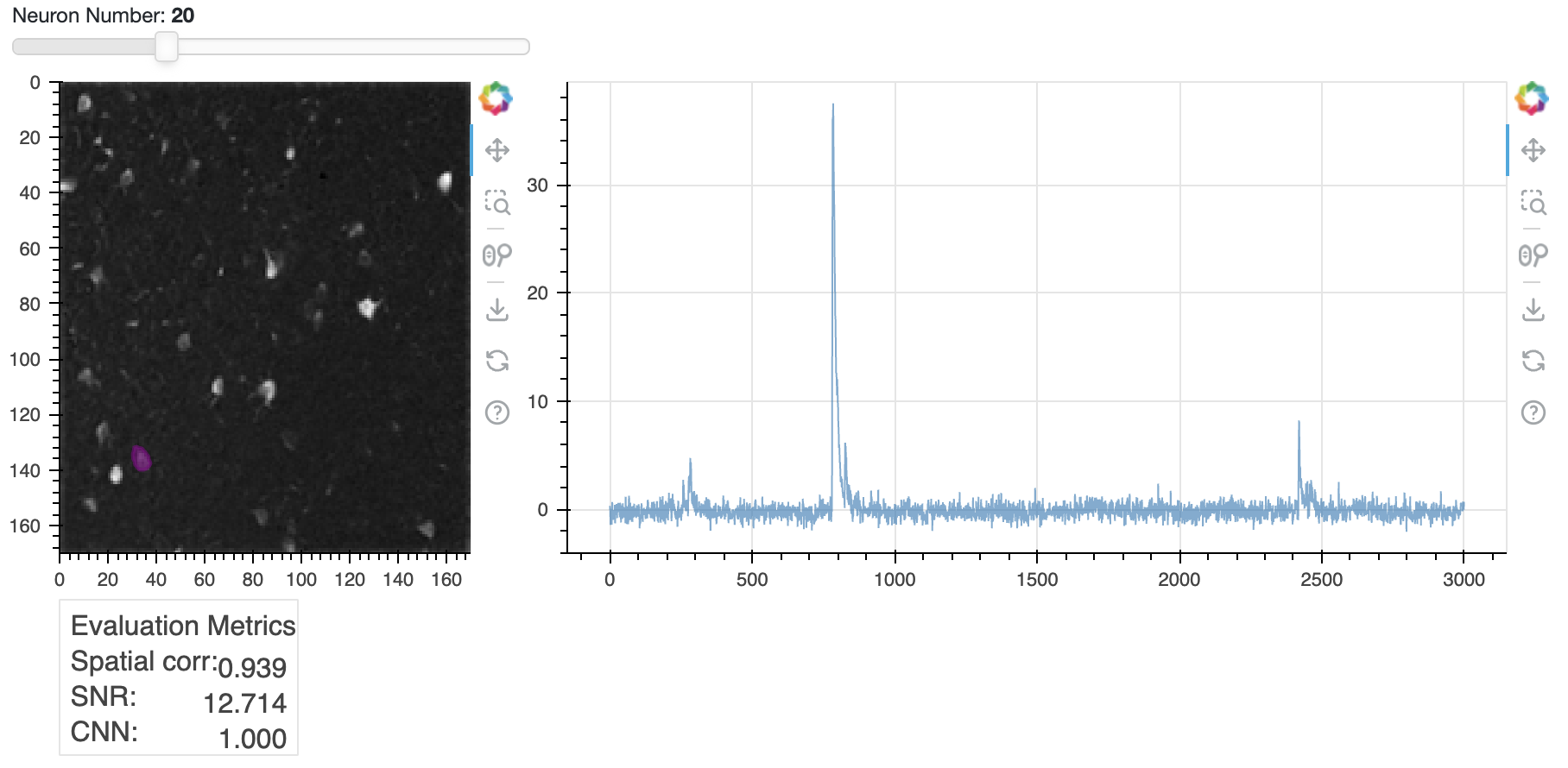Click the SNR value 12.714
The image size is (1568, 768).
pyautogui.click(x=245, y=703)
